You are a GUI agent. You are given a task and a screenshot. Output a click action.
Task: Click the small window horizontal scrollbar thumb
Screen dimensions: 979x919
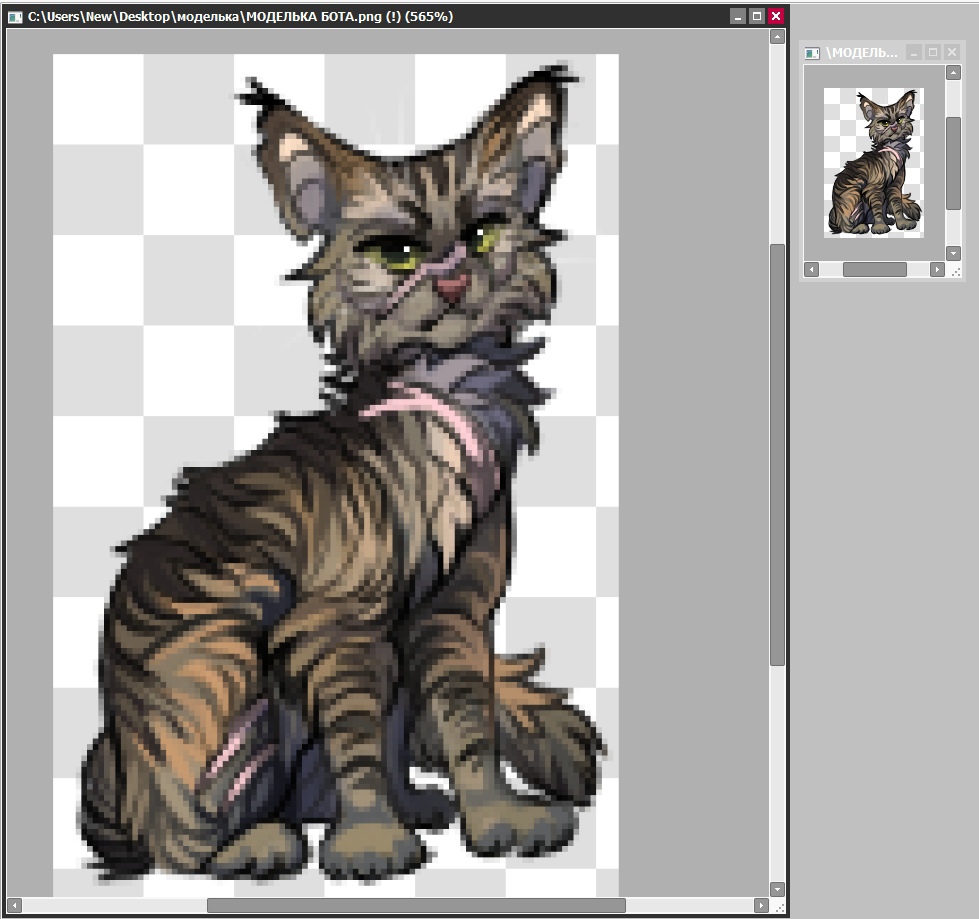click(875, 269)
